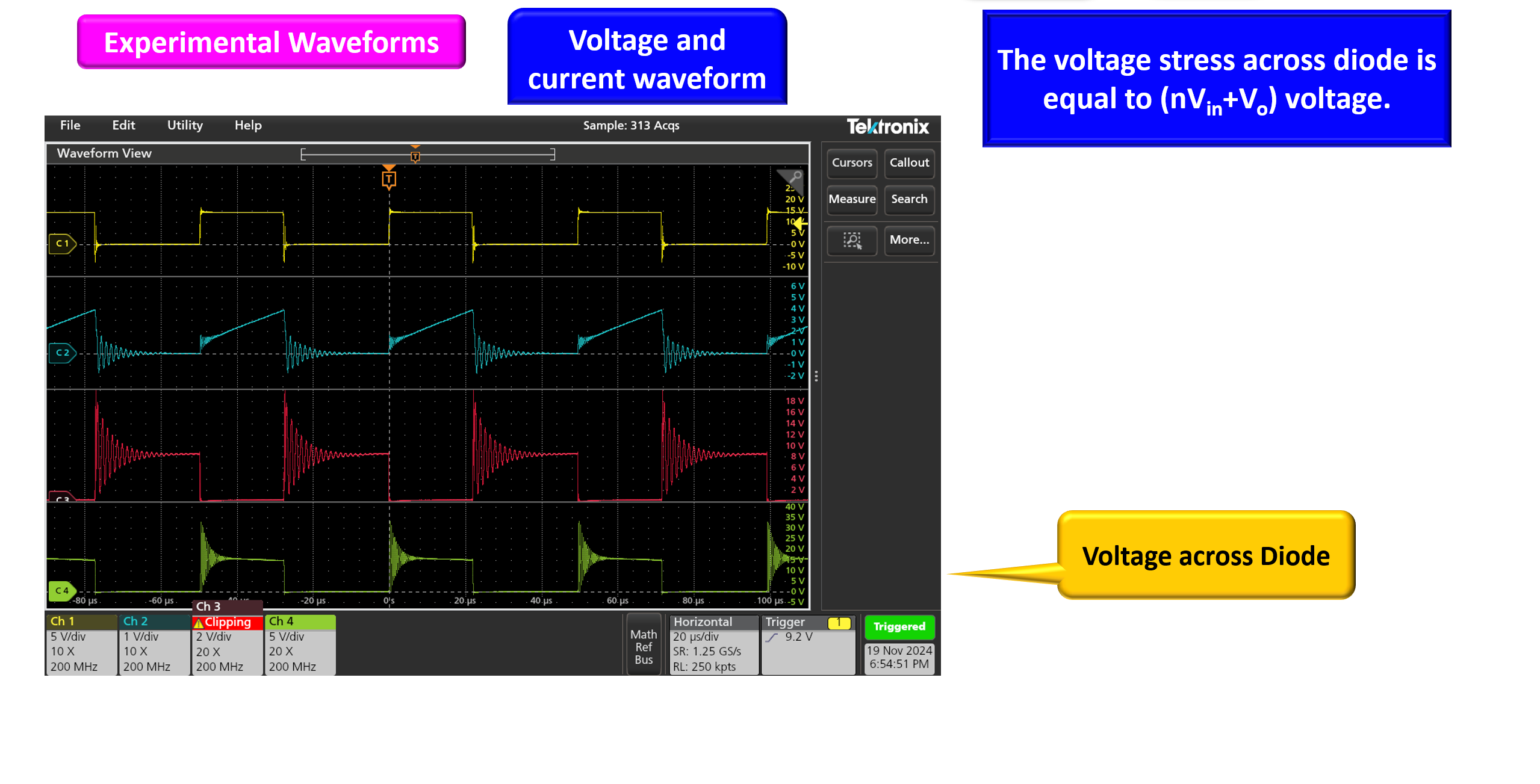The image size is (1540, 784).
Task: Click the Ch 3 clipping warning icon
Action: point(199,623)
